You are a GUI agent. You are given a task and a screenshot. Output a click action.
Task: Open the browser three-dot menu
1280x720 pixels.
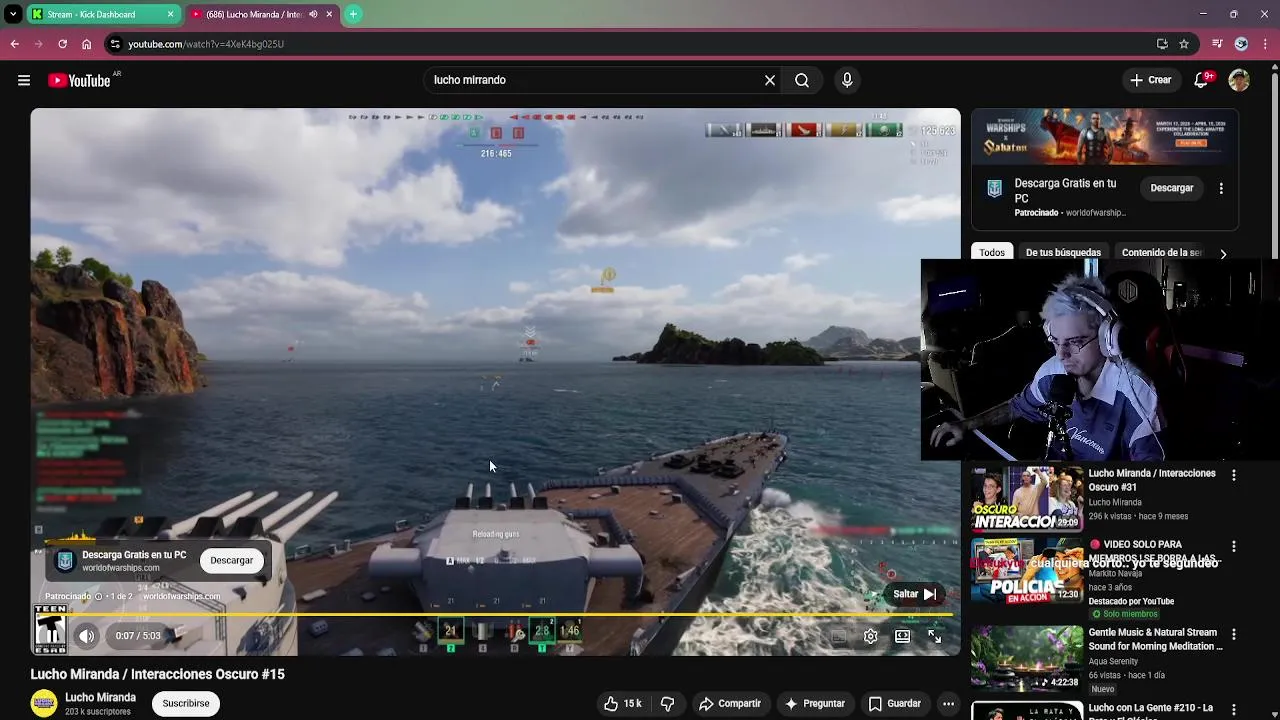[1266, 44]
